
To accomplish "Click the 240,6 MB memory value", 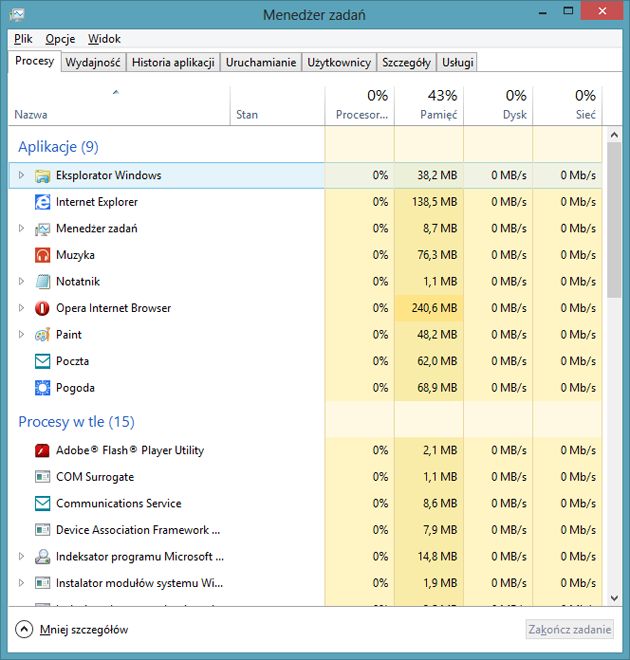I will pos(434,308).
